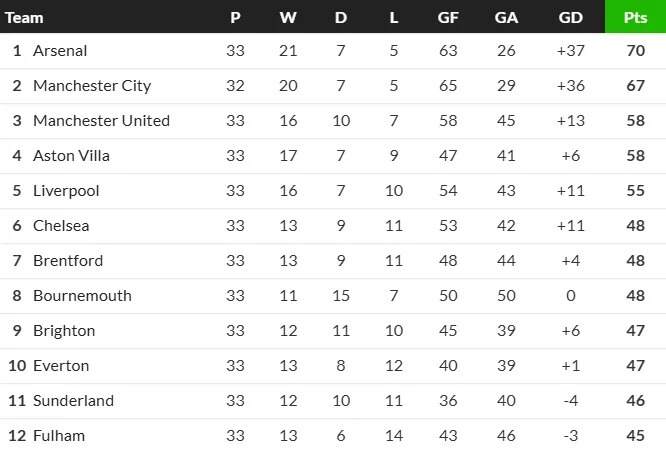Image resolution: width=666 pixels, height=453 pixels.
Task: Click on Brighton in the standings
Action: [64, 331]
